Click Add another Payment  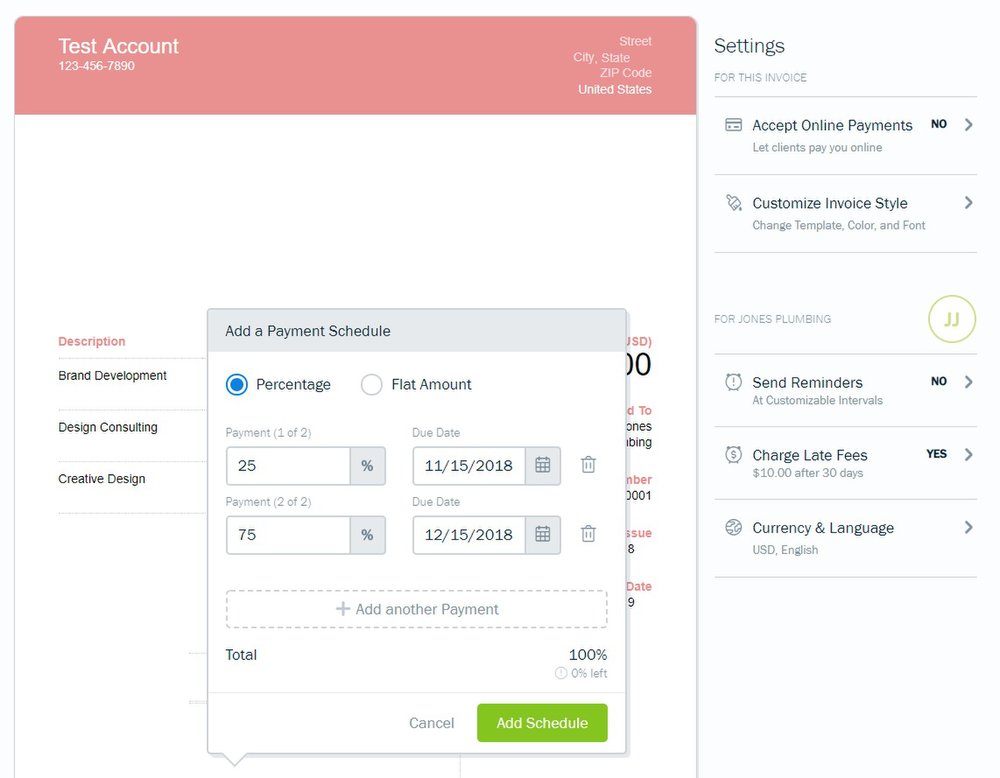(x=416, y=609)
